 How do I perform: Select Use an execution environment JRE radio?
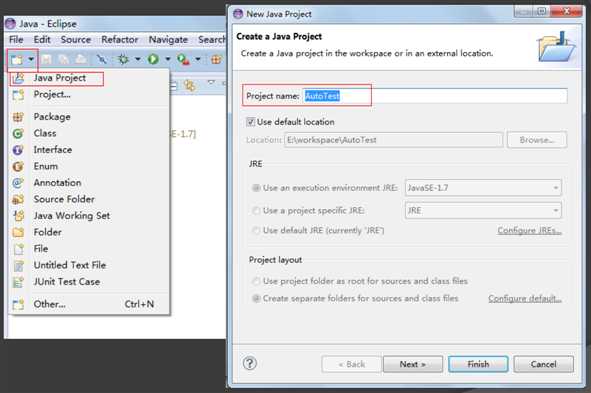(256, 188)
